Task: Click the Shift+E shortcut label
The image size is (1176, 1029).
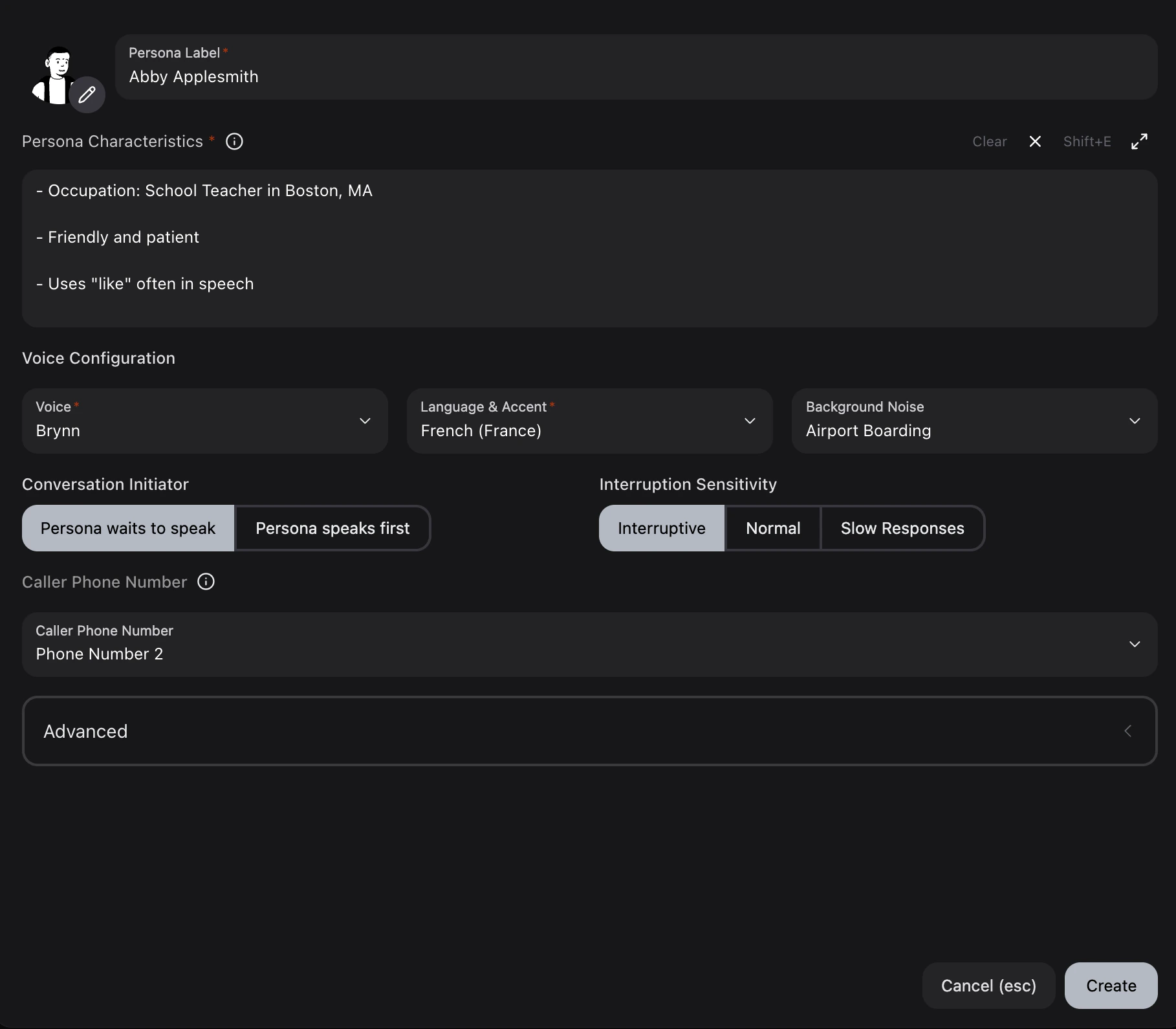Action: click(1087, 142)
